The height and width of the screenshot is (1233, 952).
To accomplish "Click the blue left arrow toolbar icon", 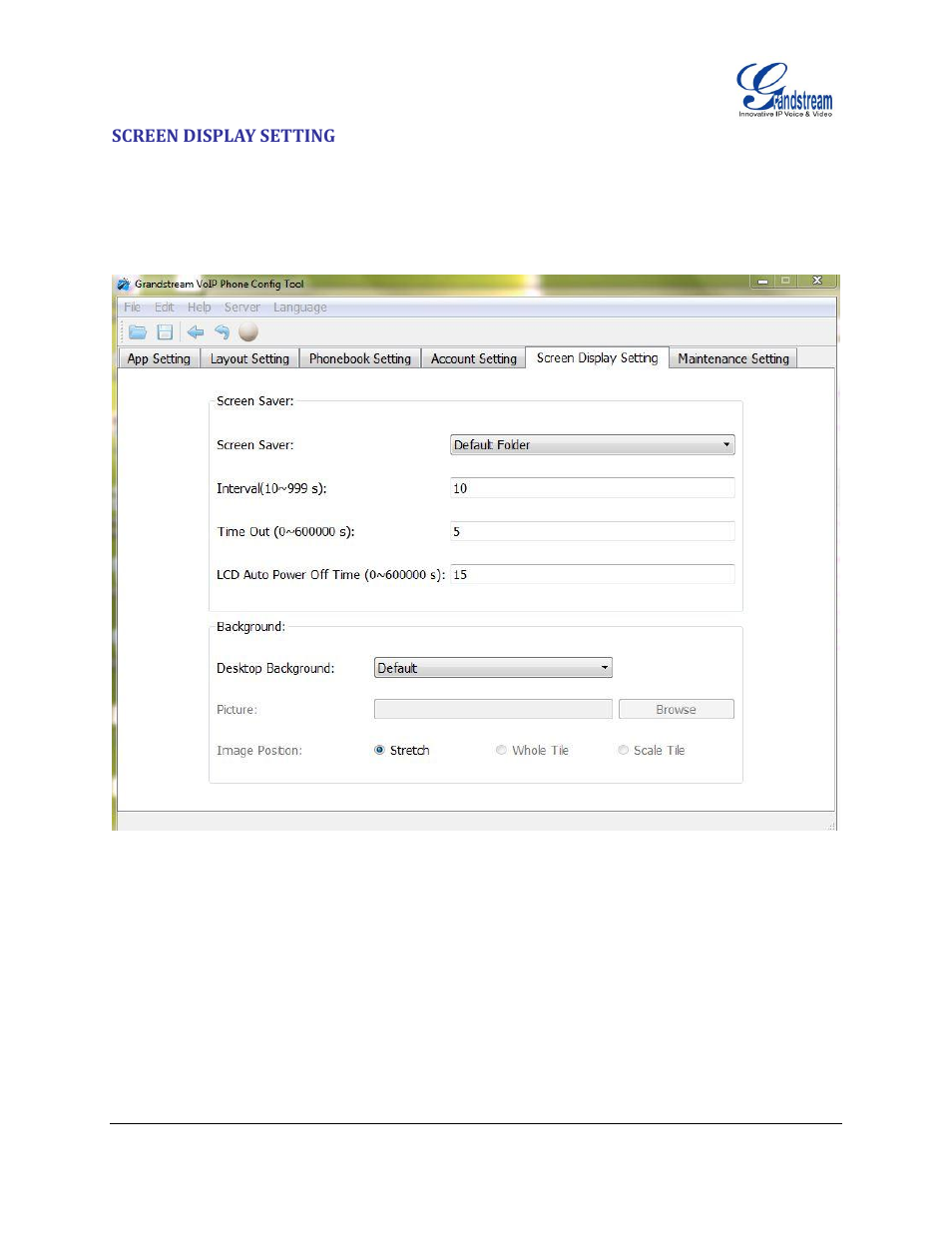I will [196, 331].
